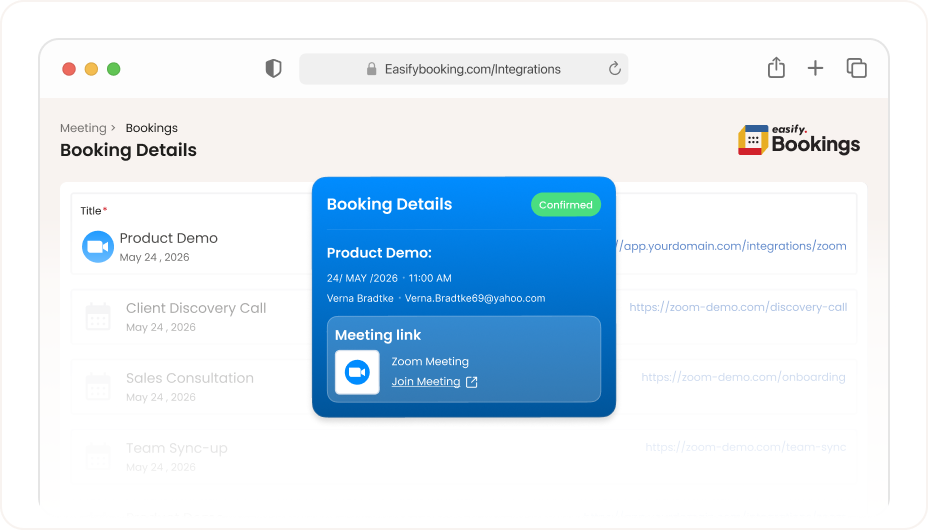Viewport: 928px width, 530px height.
Task: Click the Zoom Meeting label in popup
Action: point(430,361)
